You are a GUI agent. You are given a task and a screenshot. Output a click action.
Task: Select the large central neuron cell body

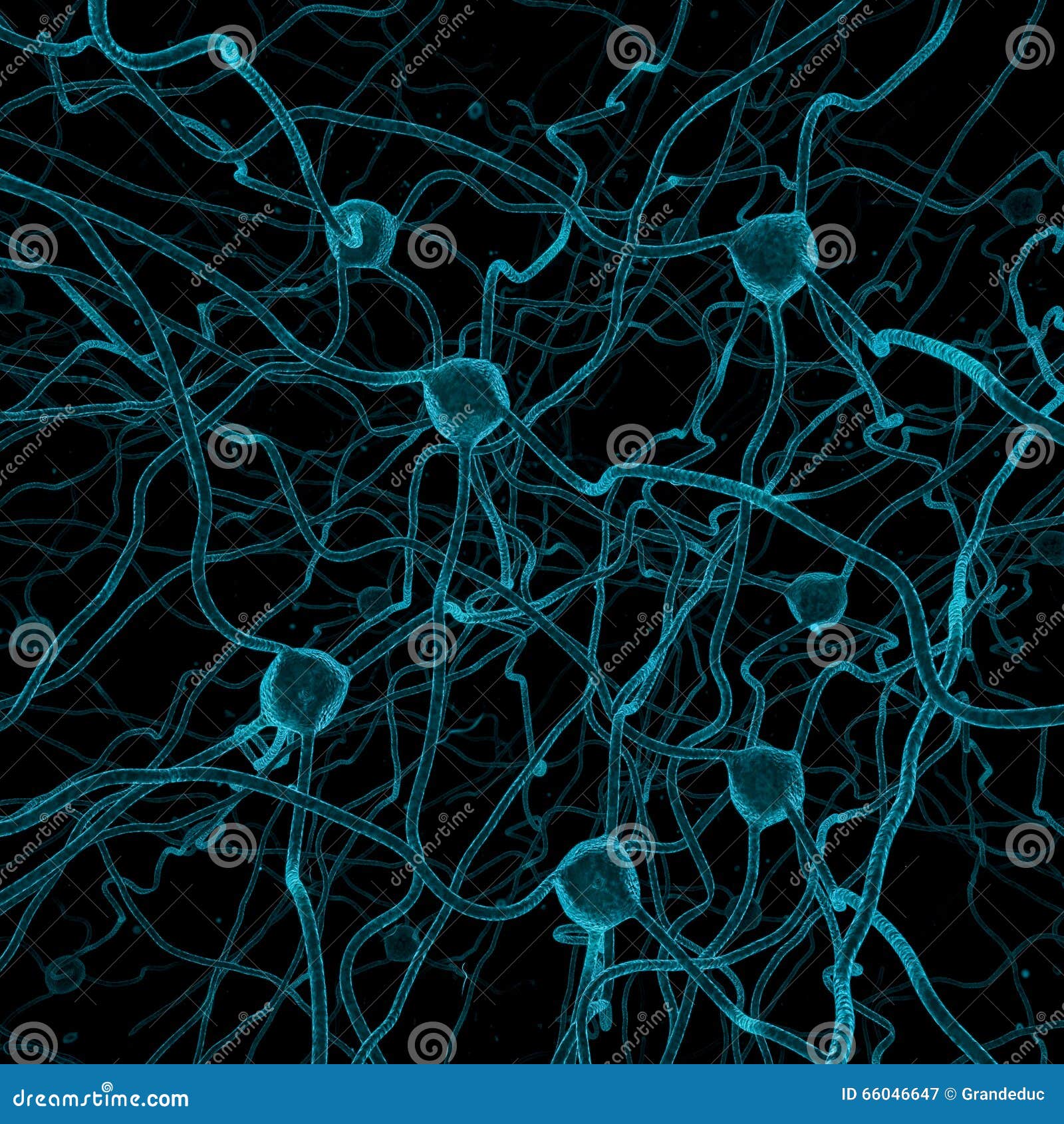point(465,399)
